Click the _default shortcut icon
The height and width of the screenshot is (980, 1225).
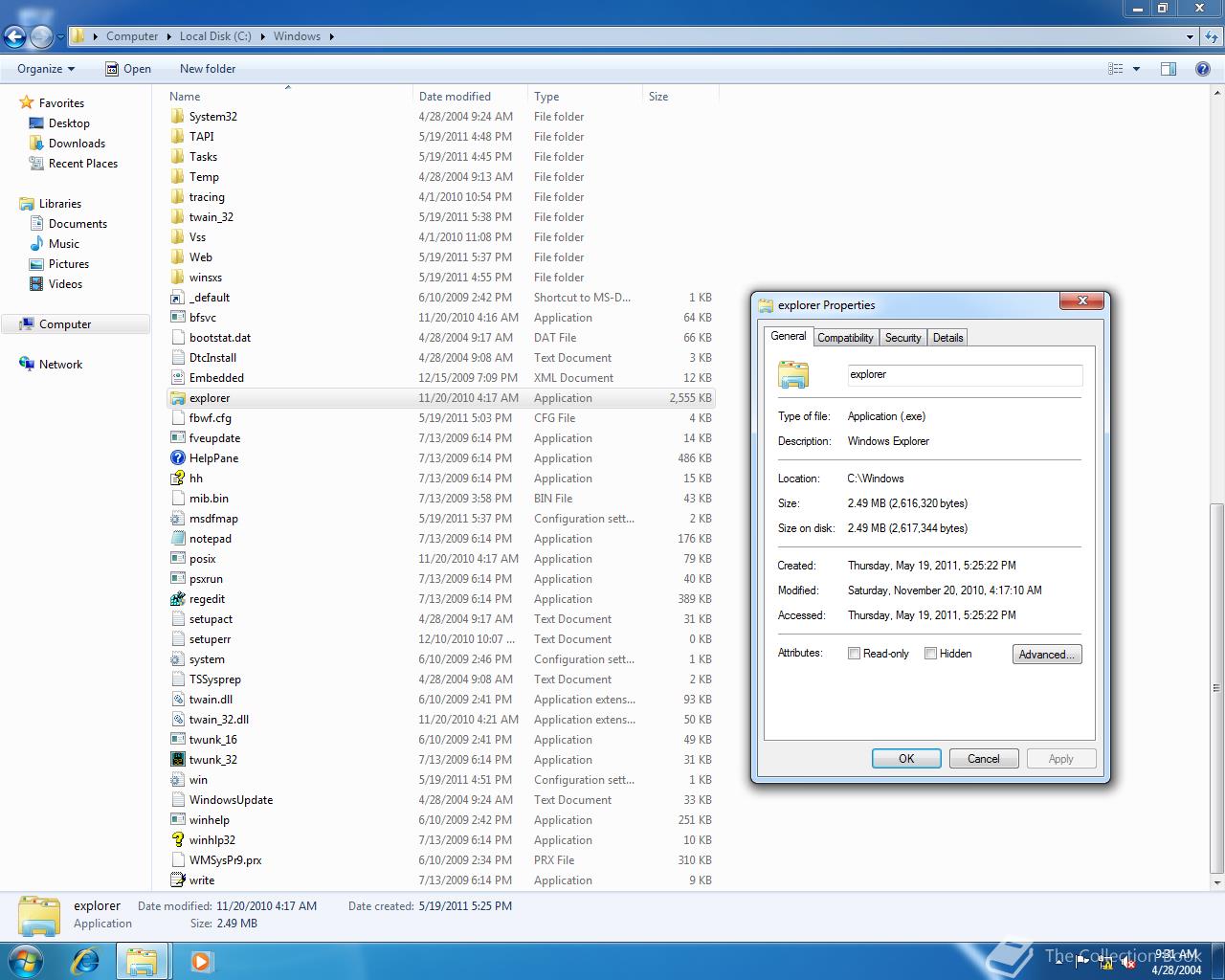[177, 298]
